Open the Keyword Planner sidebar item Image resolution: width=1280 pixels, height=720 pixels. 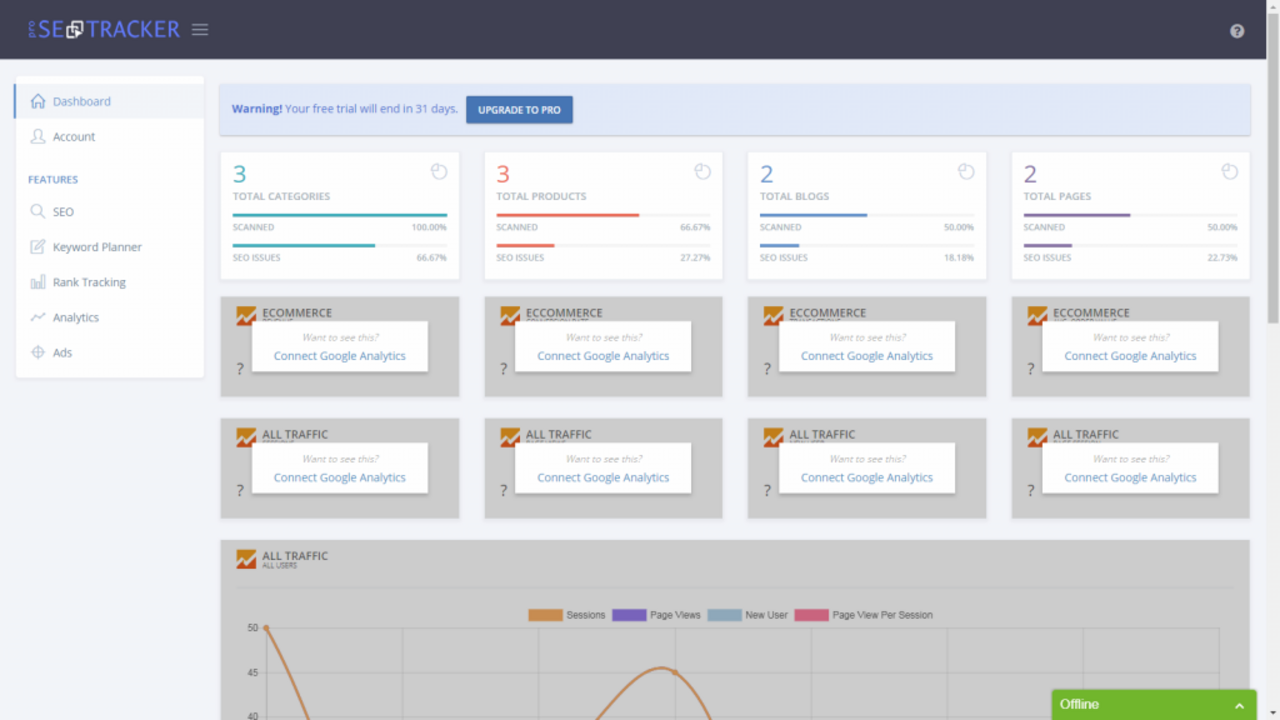97,247
